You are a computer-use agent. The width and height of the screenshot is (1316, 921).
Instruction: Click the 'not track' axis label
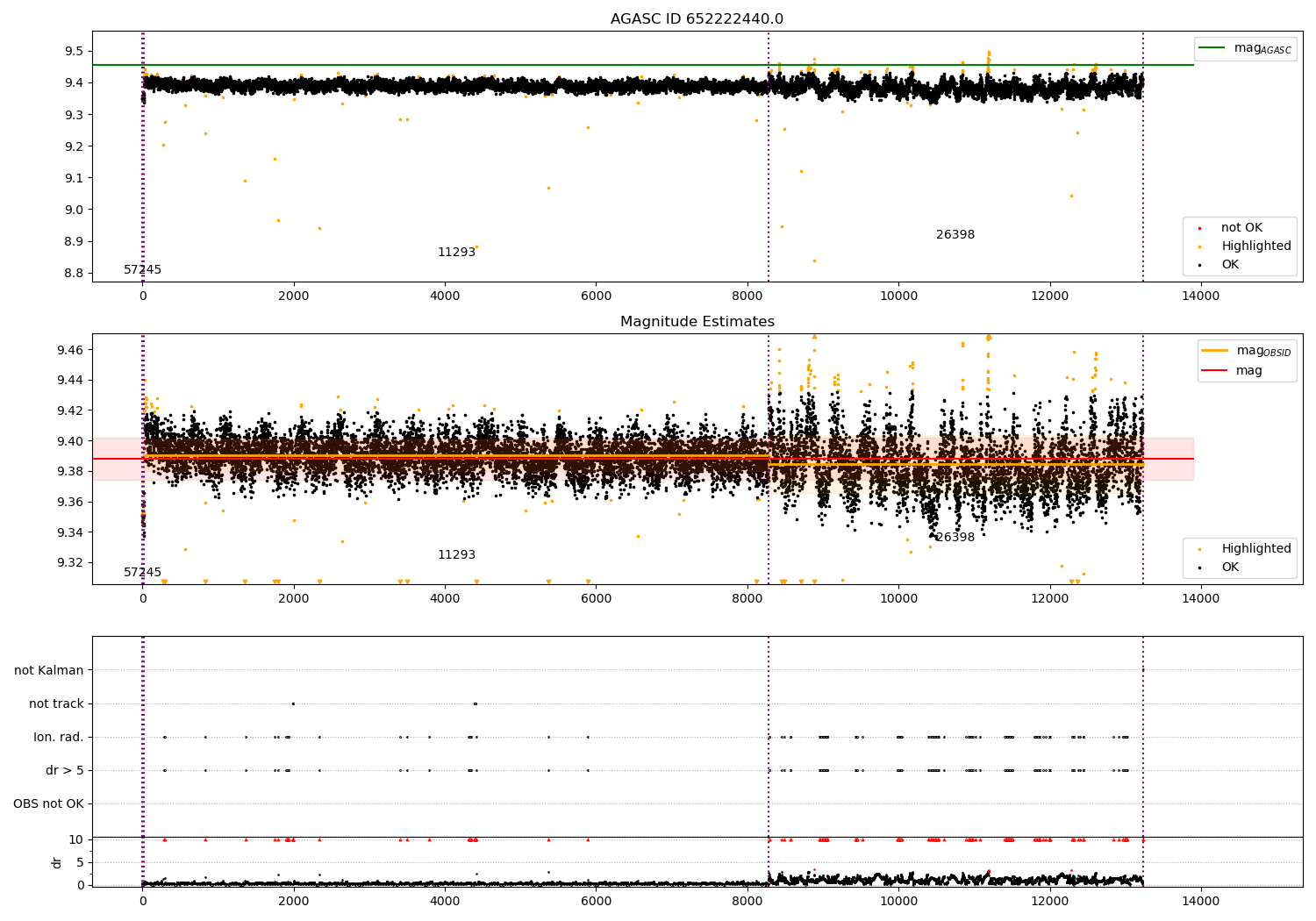click(56, 704)
